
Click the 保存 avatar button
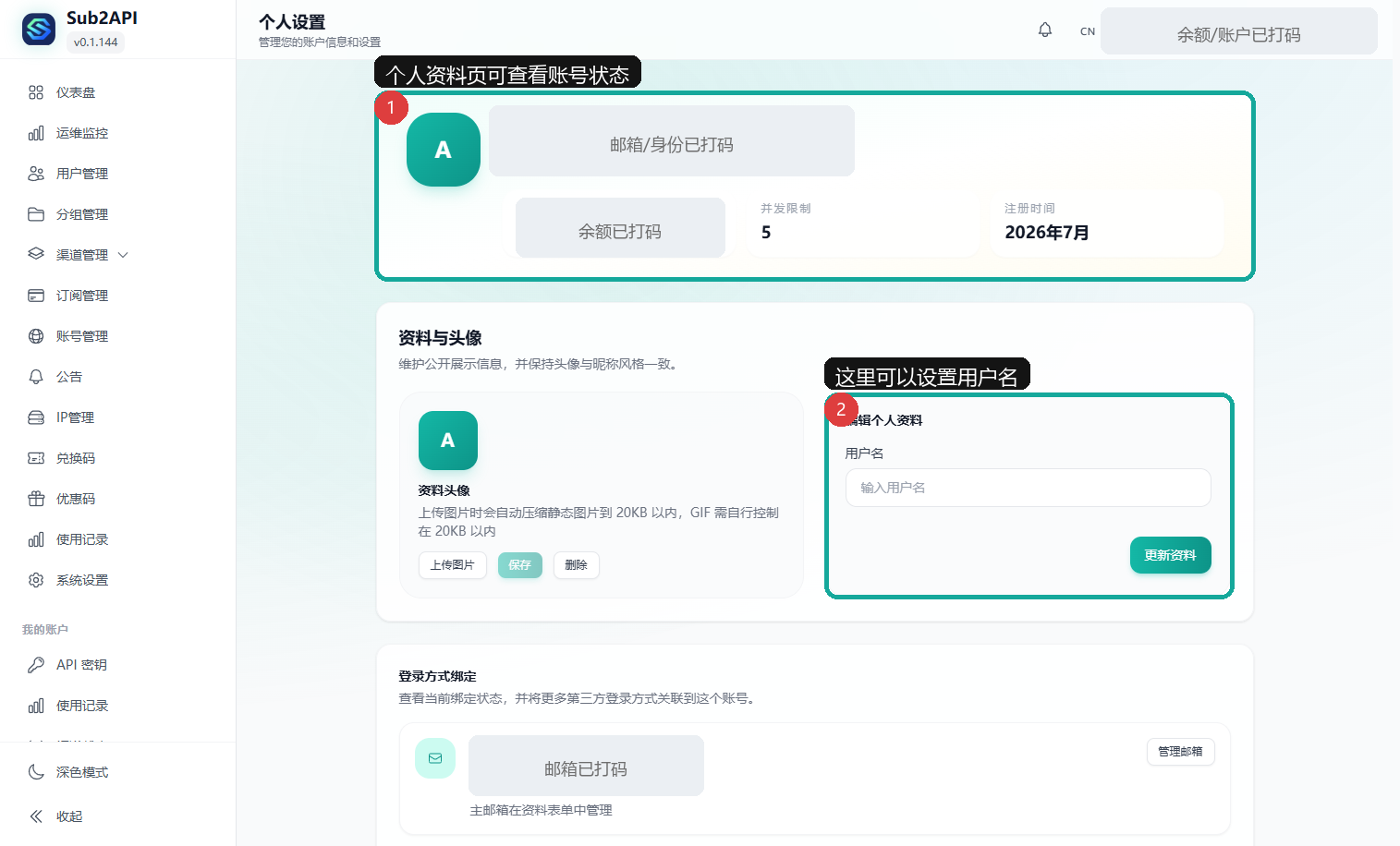520,565
